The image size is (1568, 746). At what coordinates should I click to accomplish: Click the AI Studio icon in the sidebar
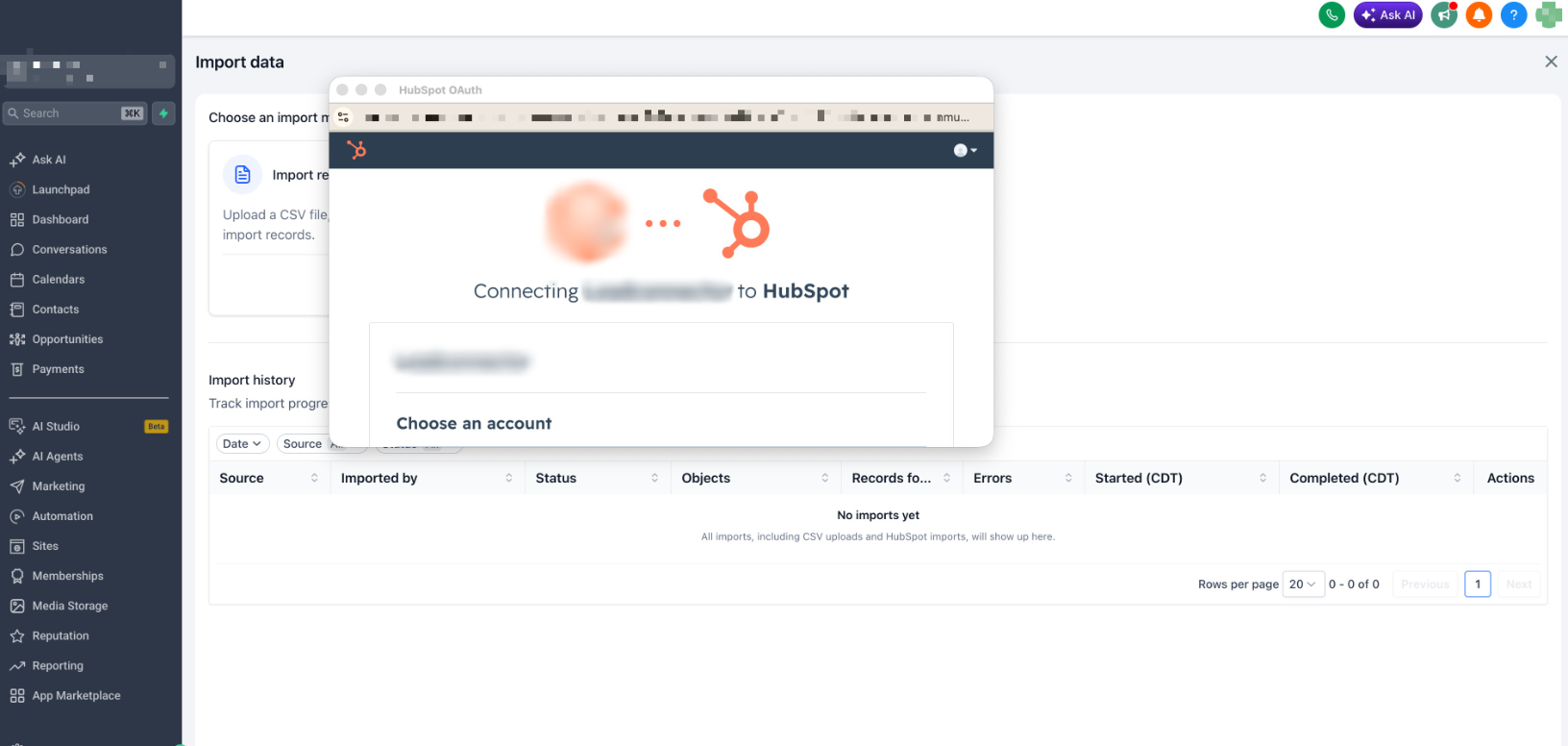point(17,426)
